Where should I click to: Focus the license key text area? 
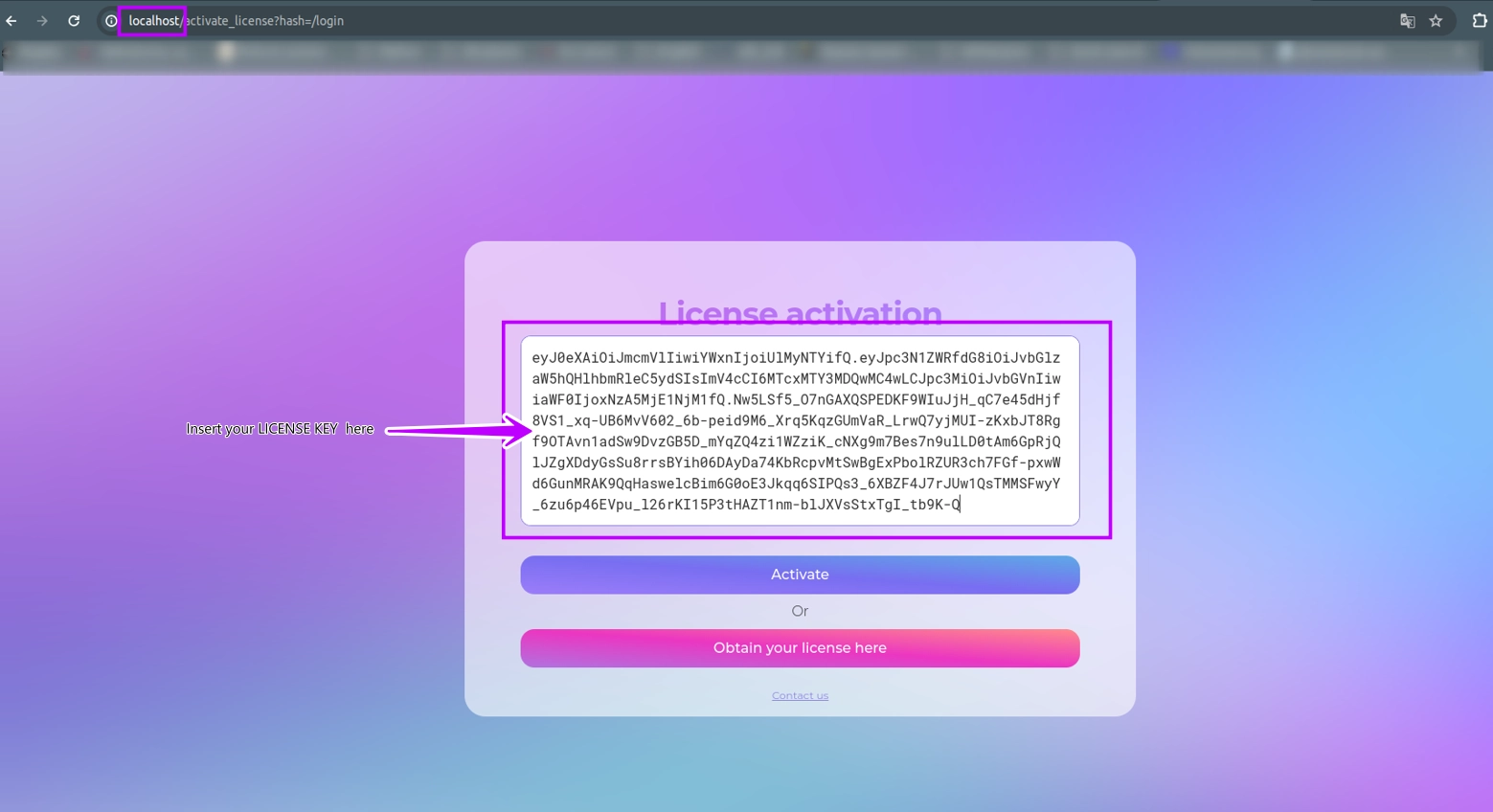click(x=800, y=431)
